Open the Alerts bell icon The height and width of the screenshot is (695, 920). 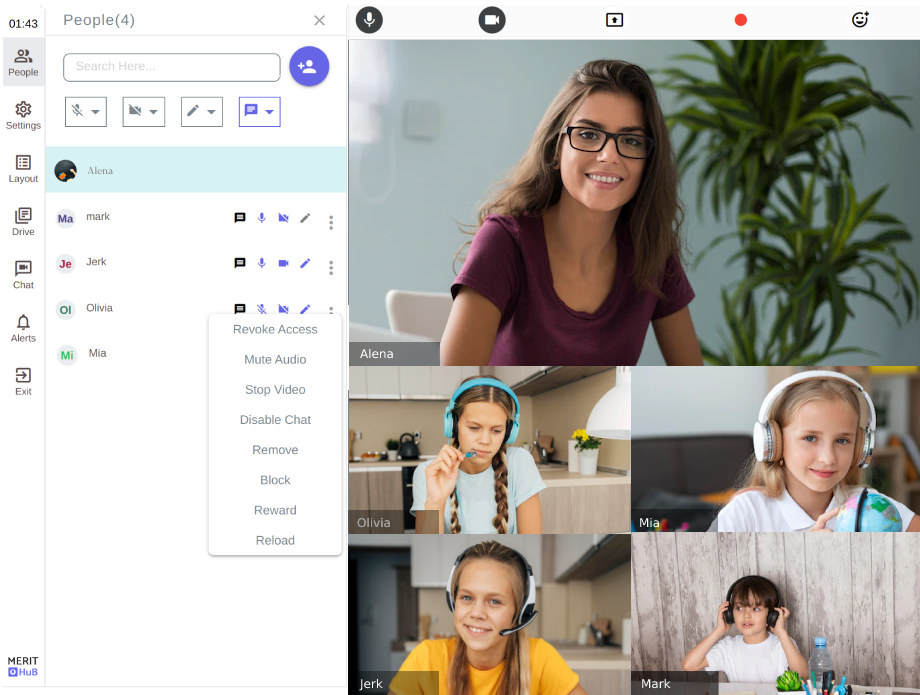click(x=23, y=327)
